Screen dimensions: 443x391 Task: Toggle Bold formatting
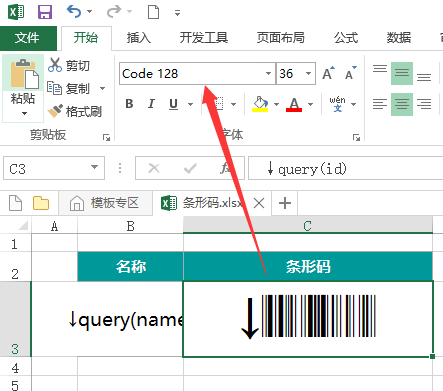pos(129,104)
